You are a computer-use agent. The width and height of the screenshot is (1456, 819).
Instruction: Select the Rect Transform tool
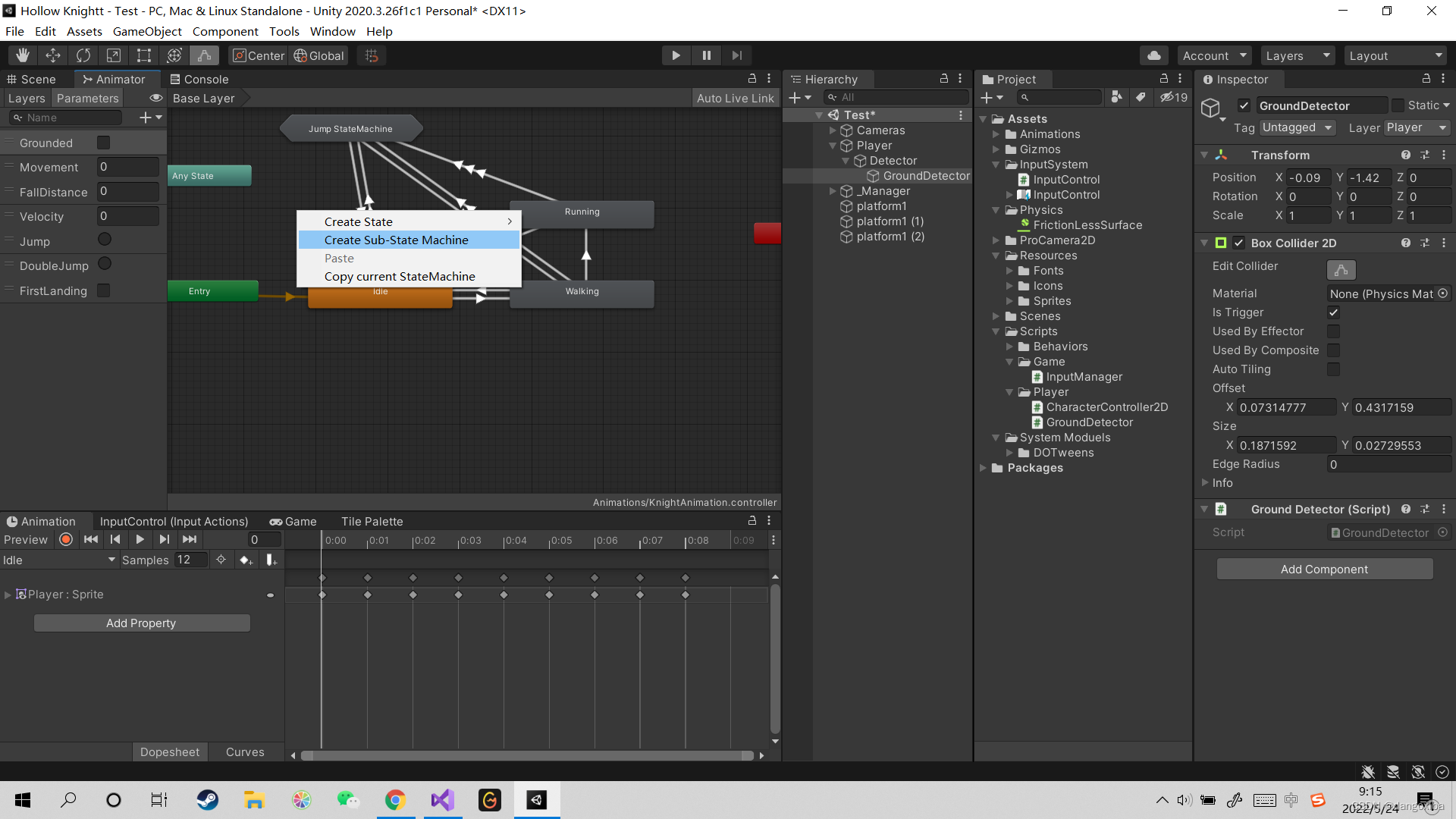(x=143, y=55)
